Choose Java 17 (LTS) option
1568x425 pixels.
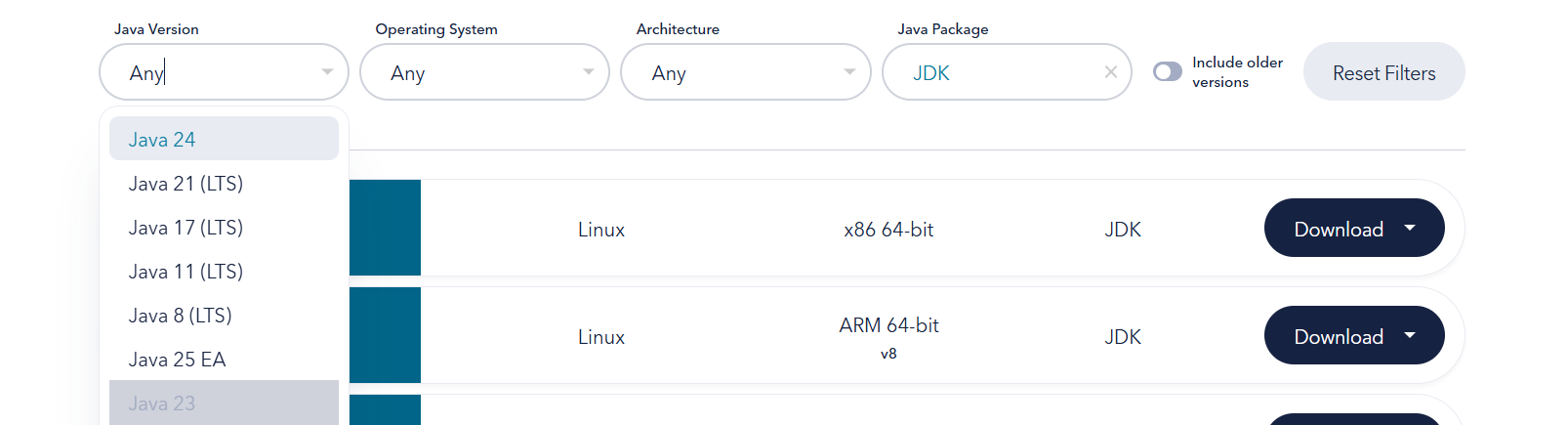tap(224, 228)
